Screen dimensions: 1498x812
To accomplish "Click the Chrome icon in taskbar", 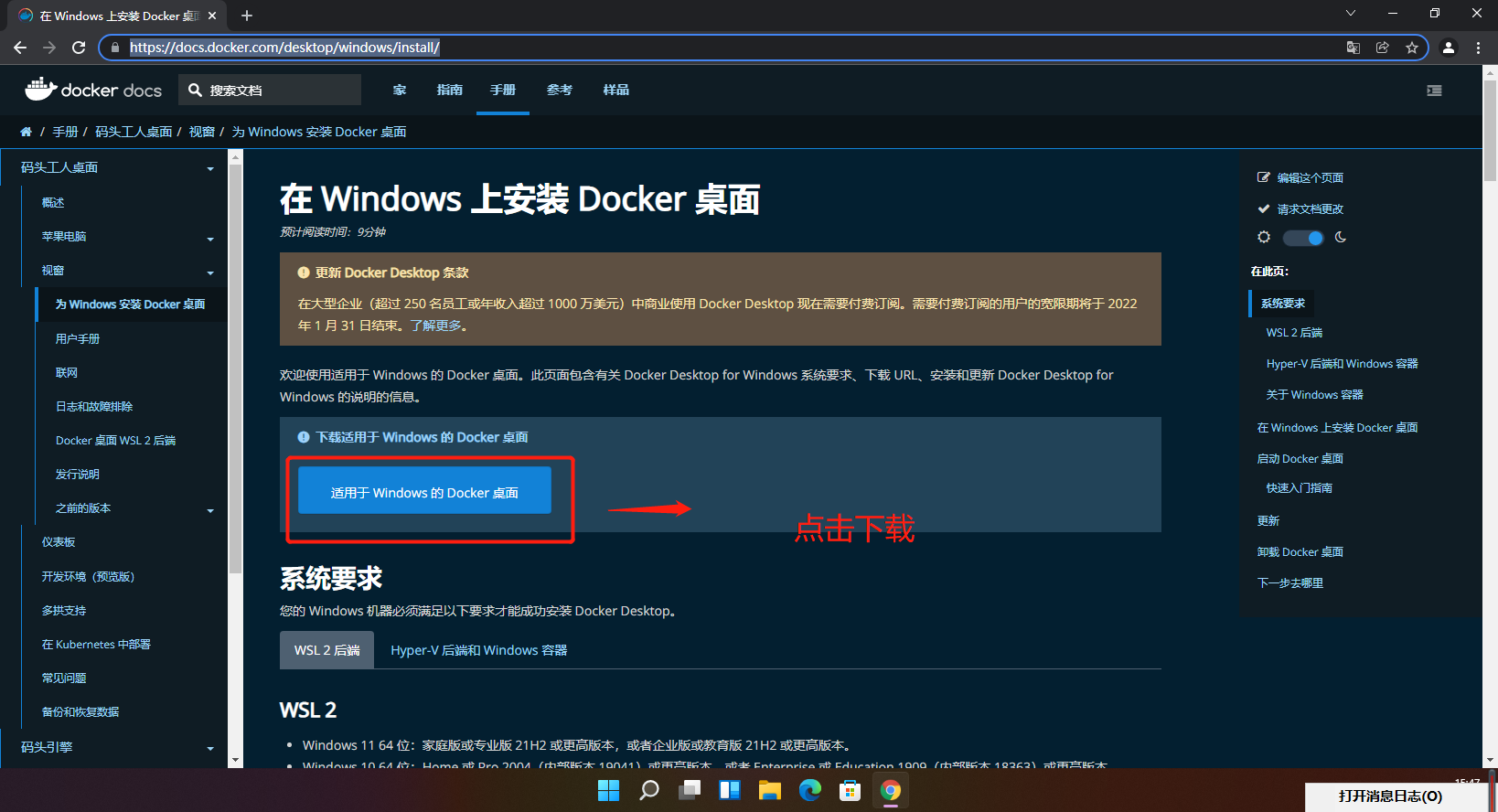I will pos(891,790).
